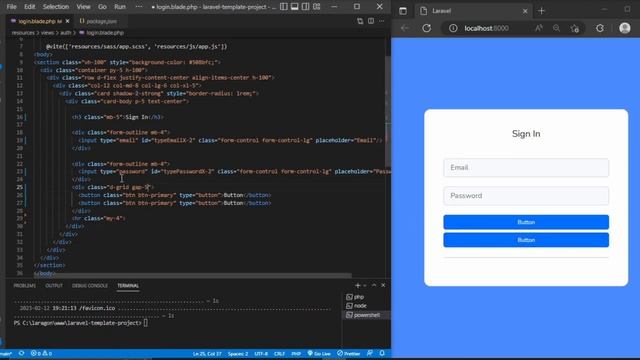Open tab actions menu icon in Edge
The image size is (640, 360).
[403, 11]
